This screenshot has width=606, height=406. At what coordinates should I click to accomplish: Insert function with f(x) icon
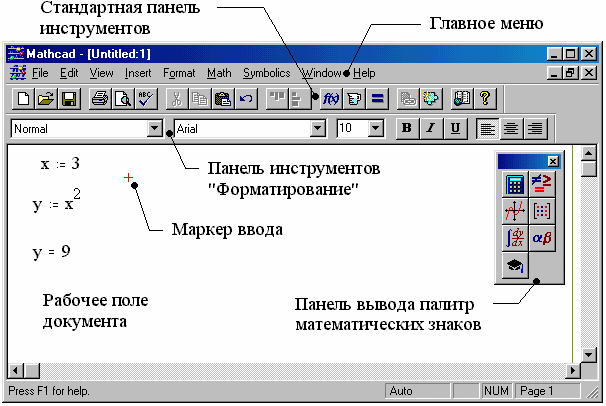coord(331,99)
